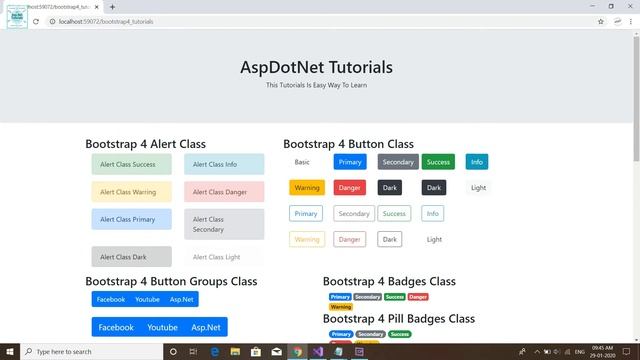Click the outline Dark button
Screen dimensions: 640x360
point(390,239)
